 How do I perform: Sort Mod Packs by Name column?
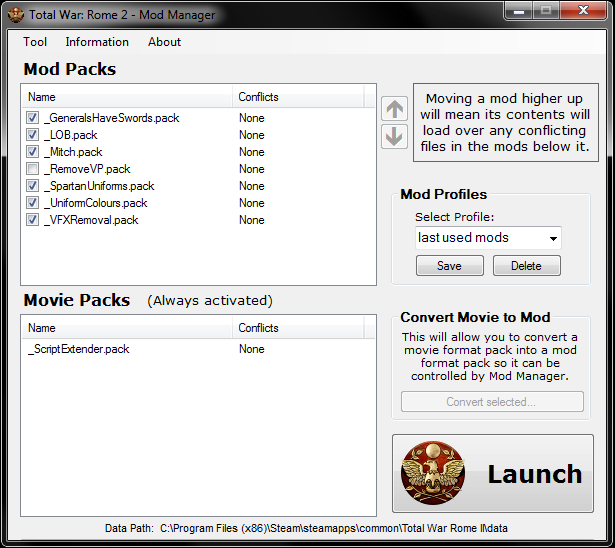[127, 96]
